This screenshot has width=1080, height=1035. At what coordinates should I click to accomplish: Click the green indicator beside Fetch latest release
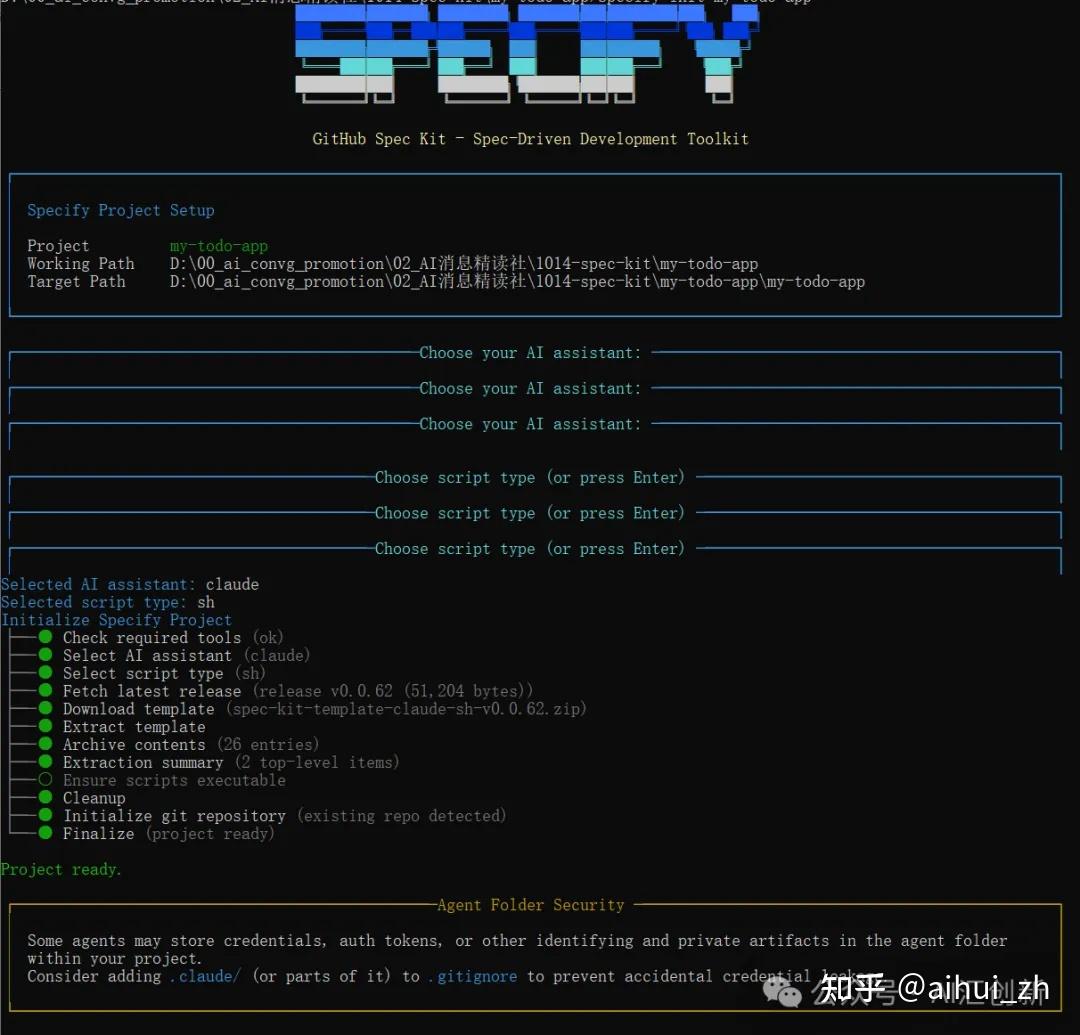(x=44, y=691)
